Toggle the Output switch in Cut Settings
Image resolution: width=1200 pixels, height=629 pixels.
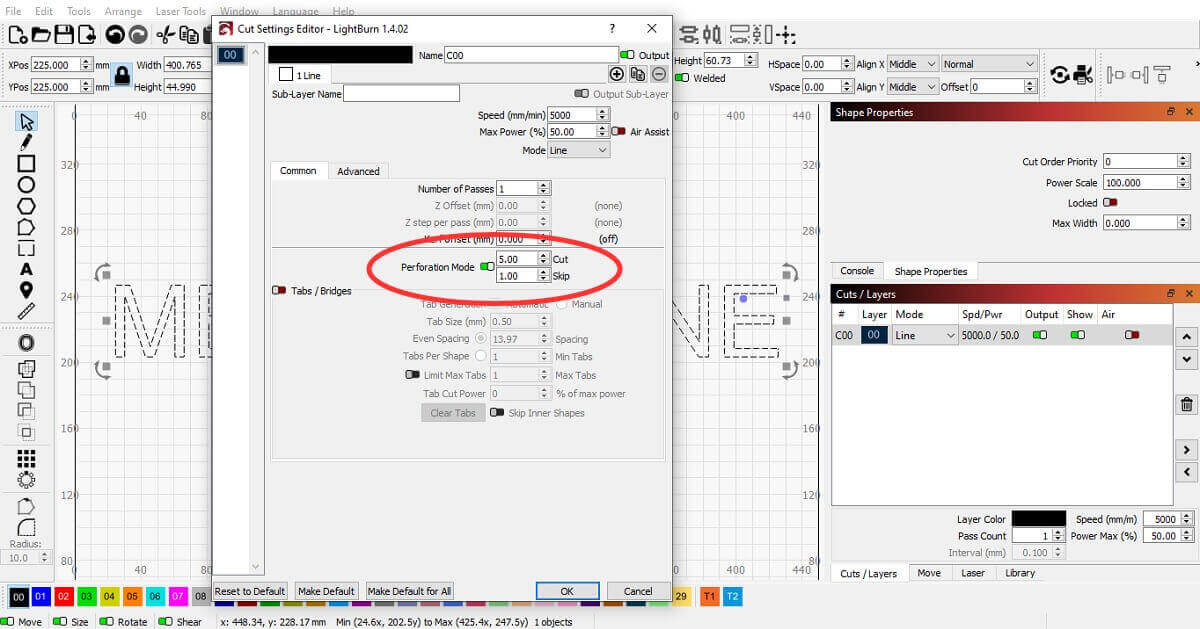tap(627, 55)
